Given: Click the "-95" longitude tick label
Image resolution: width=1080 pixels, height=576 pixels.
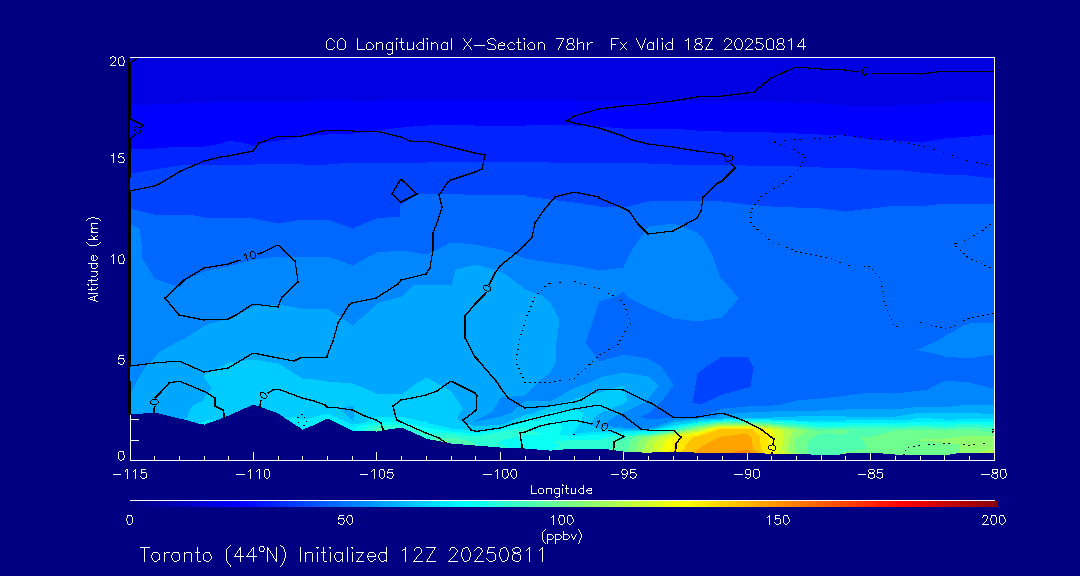Looking at the screenshot, I should pos(623,475).
